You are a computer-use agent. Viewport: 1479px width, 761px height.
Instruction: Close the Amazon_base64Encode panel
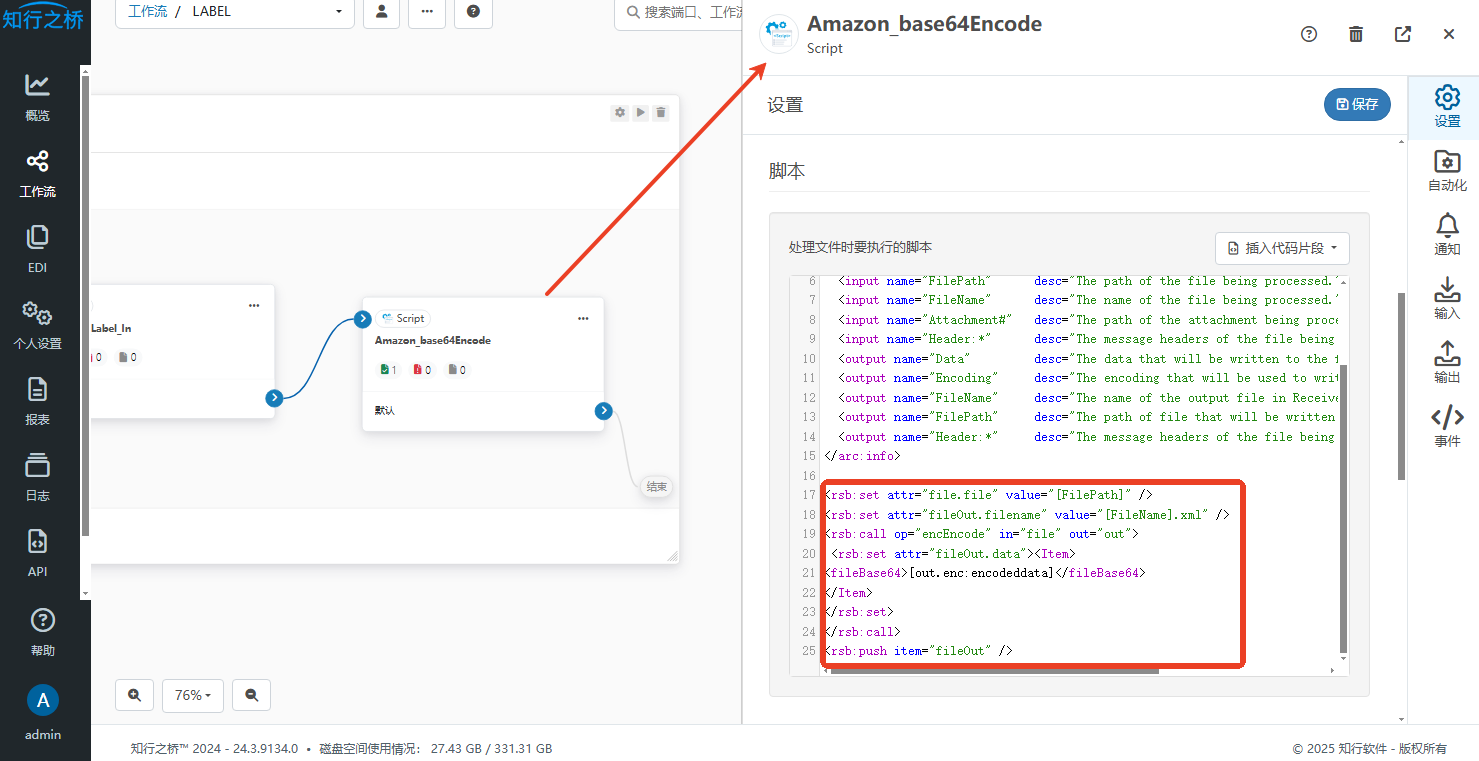[x=1449, y=34]
